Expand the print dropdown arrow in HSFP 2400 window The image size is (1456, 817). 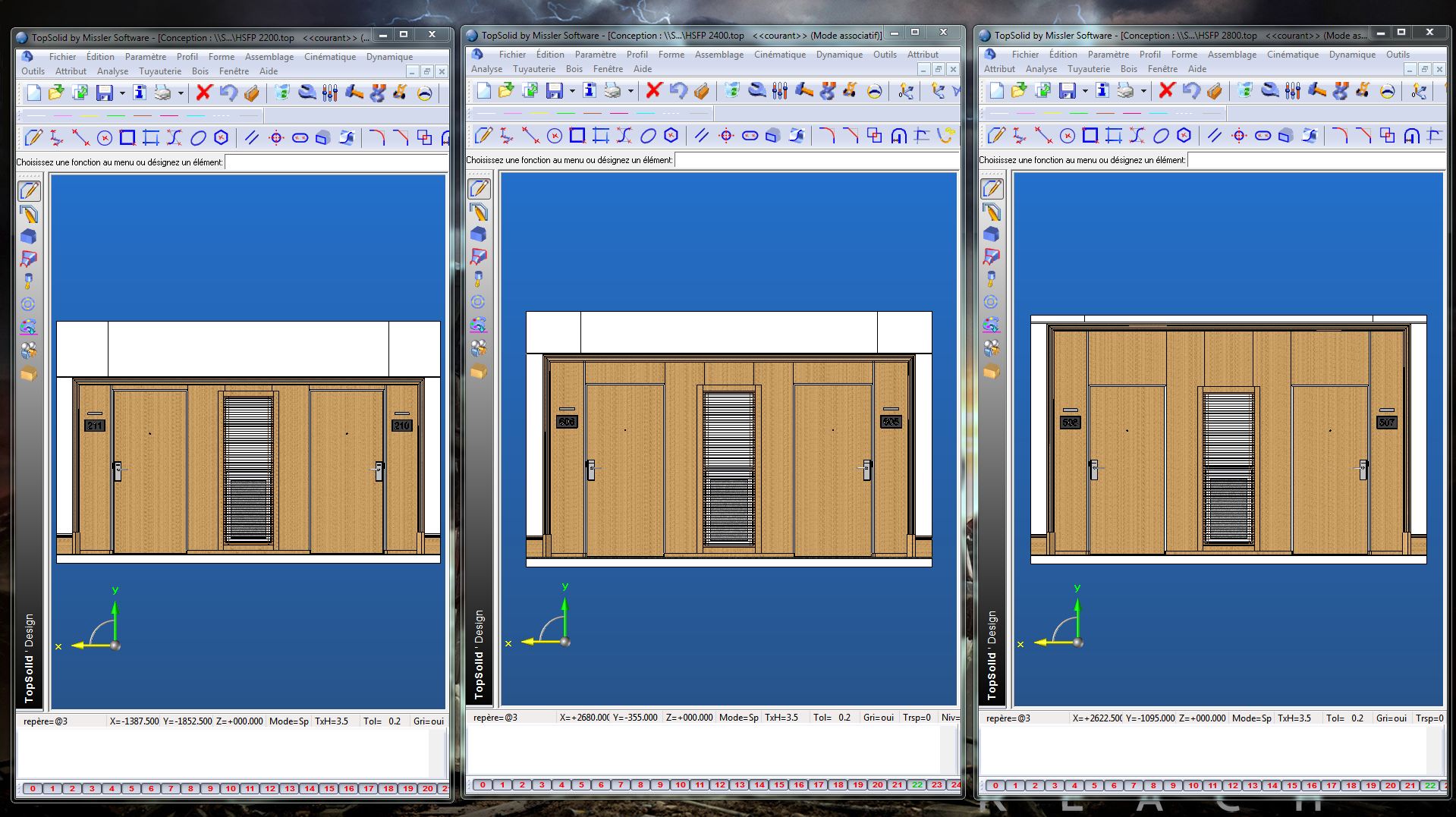pyautogui.click(x=631, y=92)
